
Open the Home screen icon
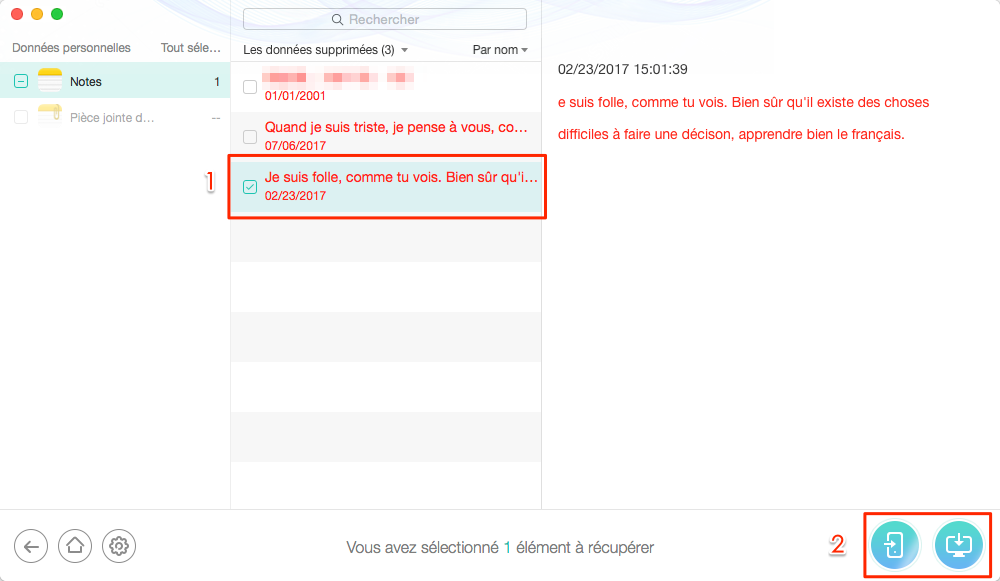click(75, 547)
